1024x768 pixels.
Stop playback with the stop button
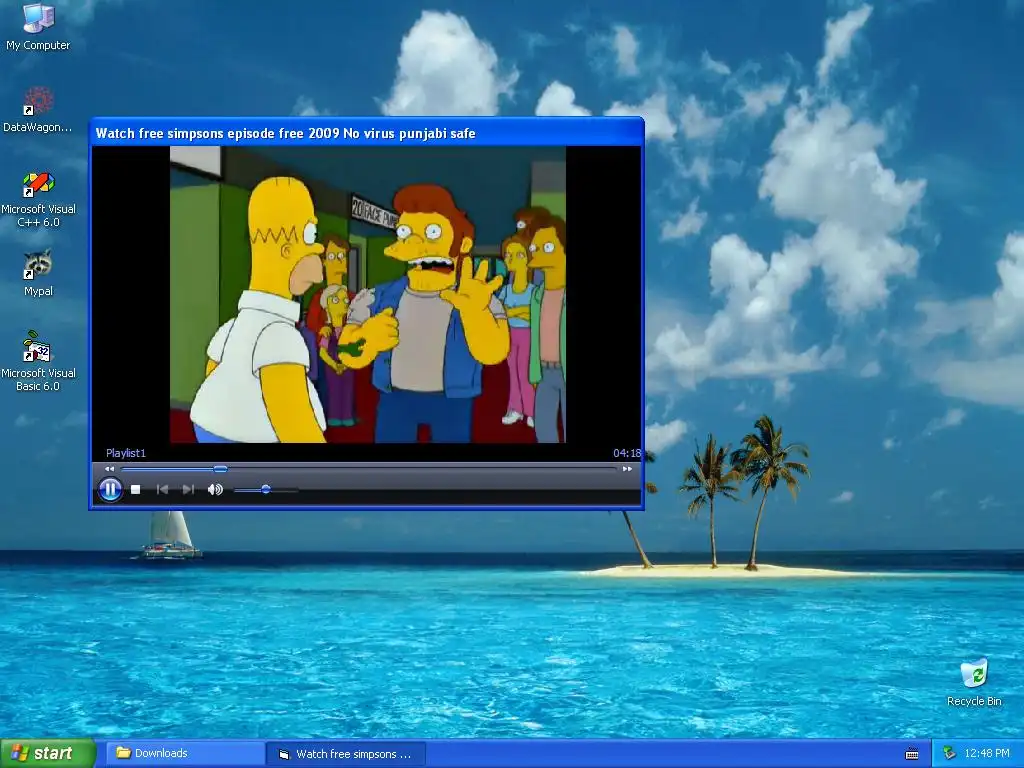click(x=136, y=489)
